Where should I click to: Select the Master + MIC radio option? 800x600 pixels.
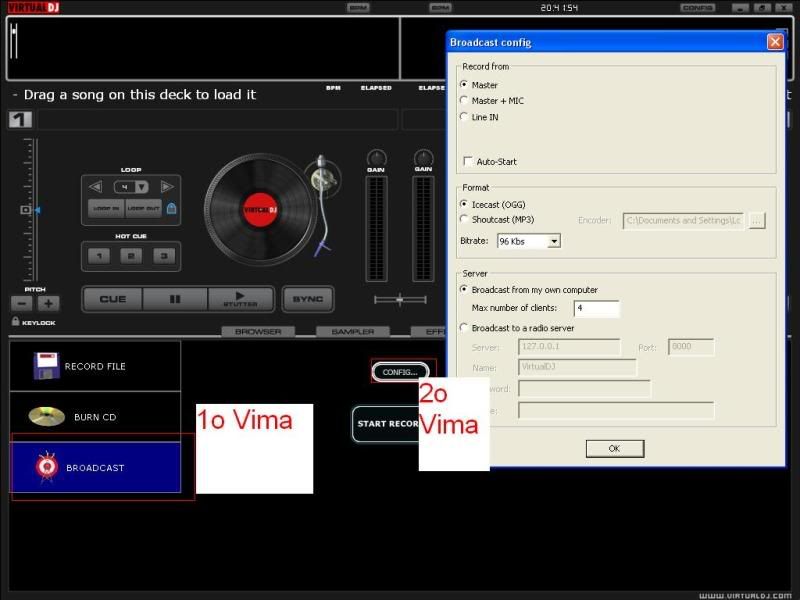[464, 100]
